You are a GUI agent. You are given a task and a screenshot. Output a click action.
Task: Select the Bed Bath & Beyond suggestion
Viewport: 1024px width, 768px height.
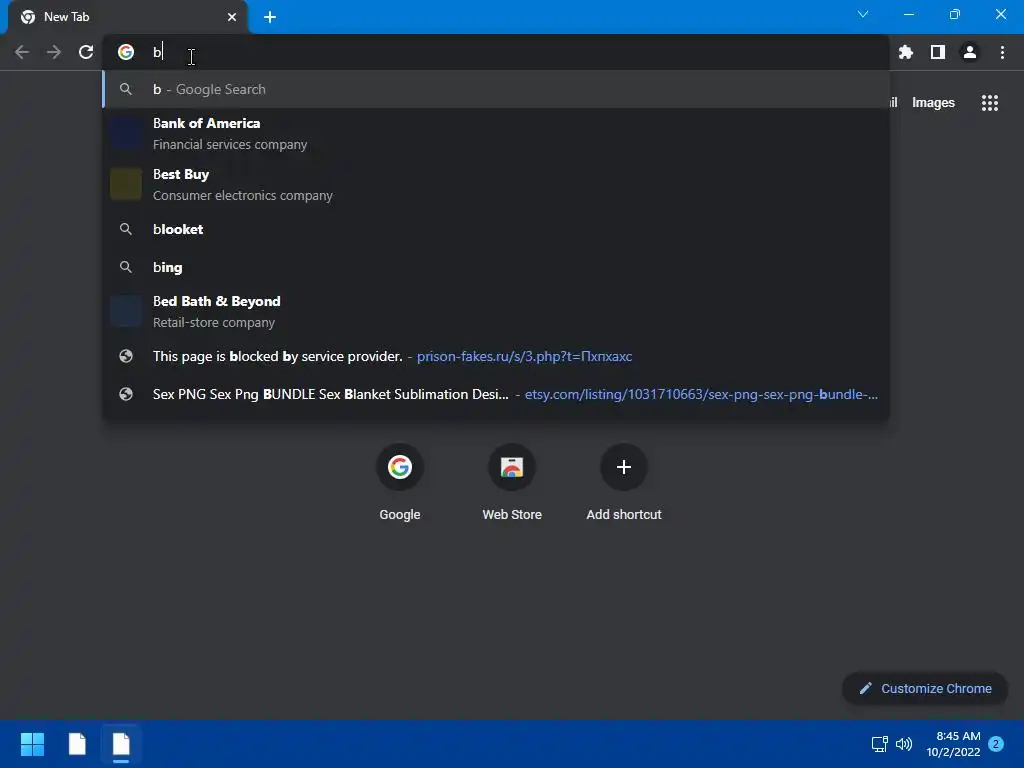496,312
